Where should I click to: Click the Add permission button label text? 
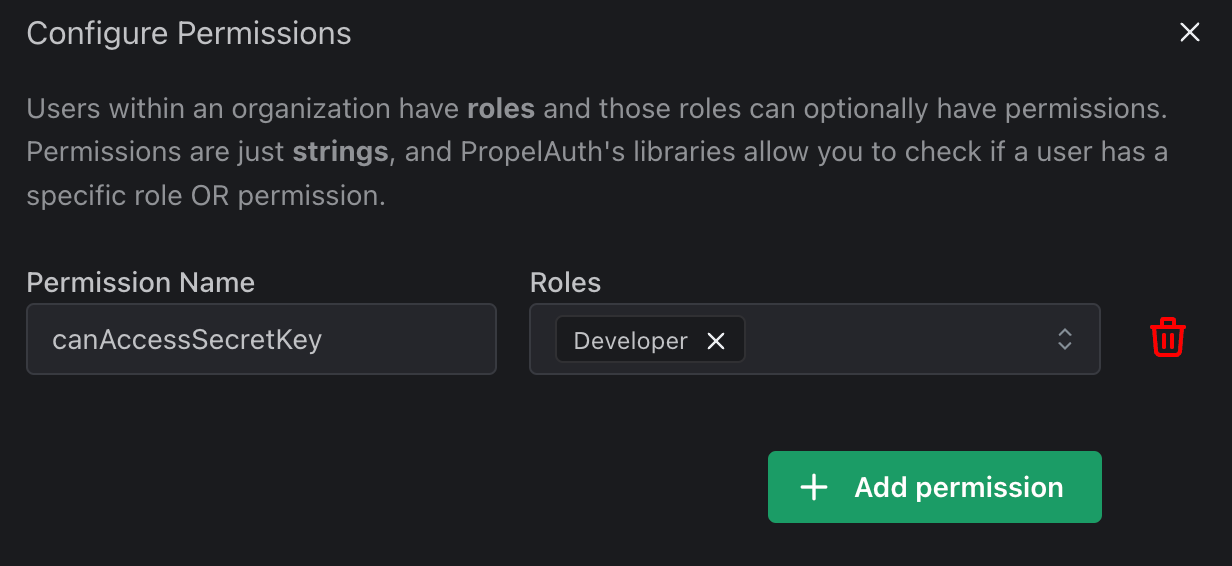click(x=959, y=487)
